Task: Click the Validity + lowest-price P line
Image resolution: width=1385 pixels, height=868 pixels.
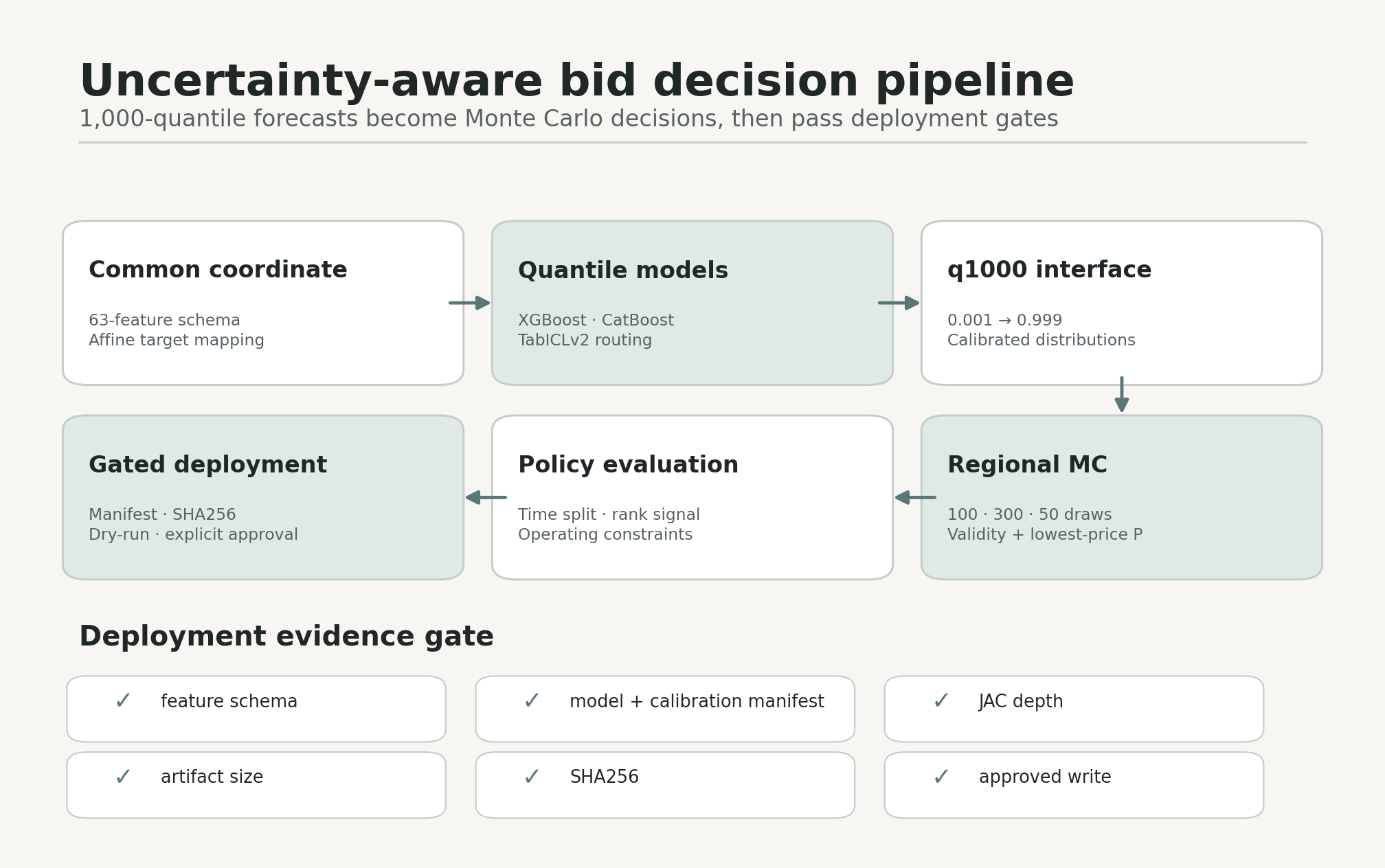Action: click(1044, 535)
